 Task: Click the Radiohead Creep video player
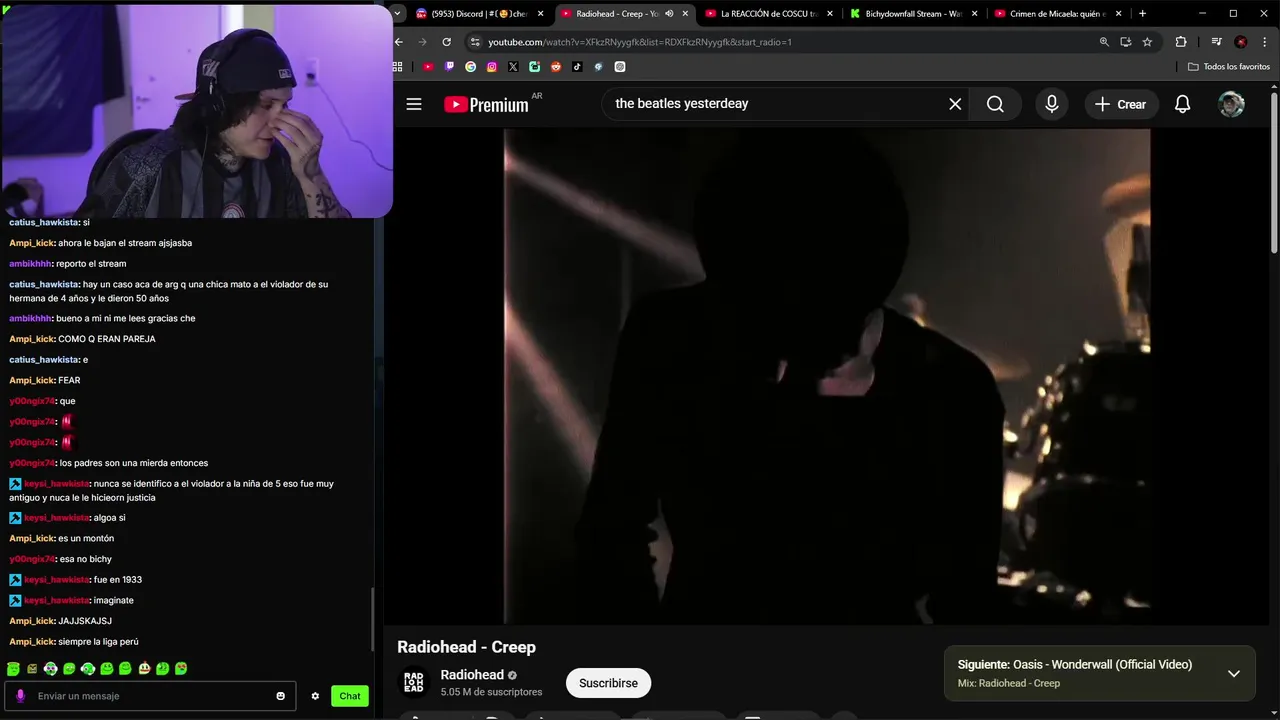point(826,376)
